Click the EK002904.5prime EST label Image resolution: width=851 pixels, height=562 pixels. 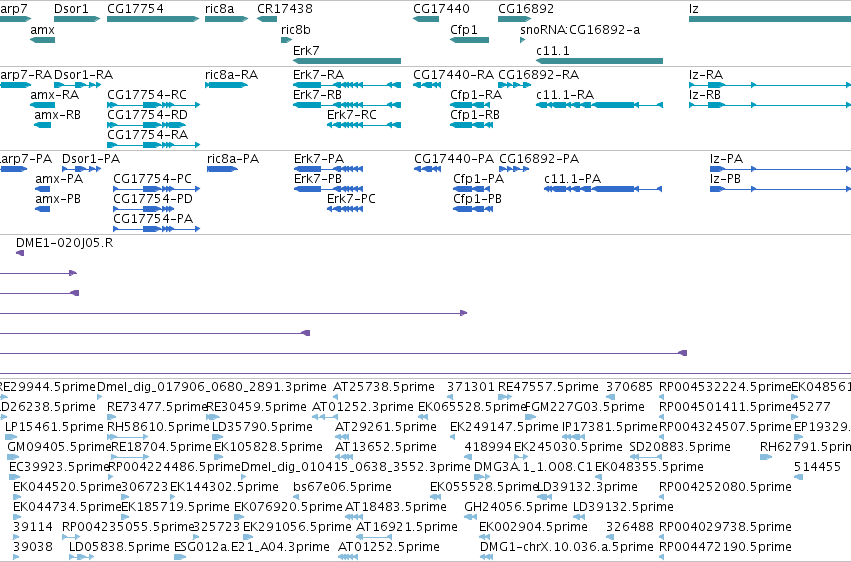(x=533, y=527)
